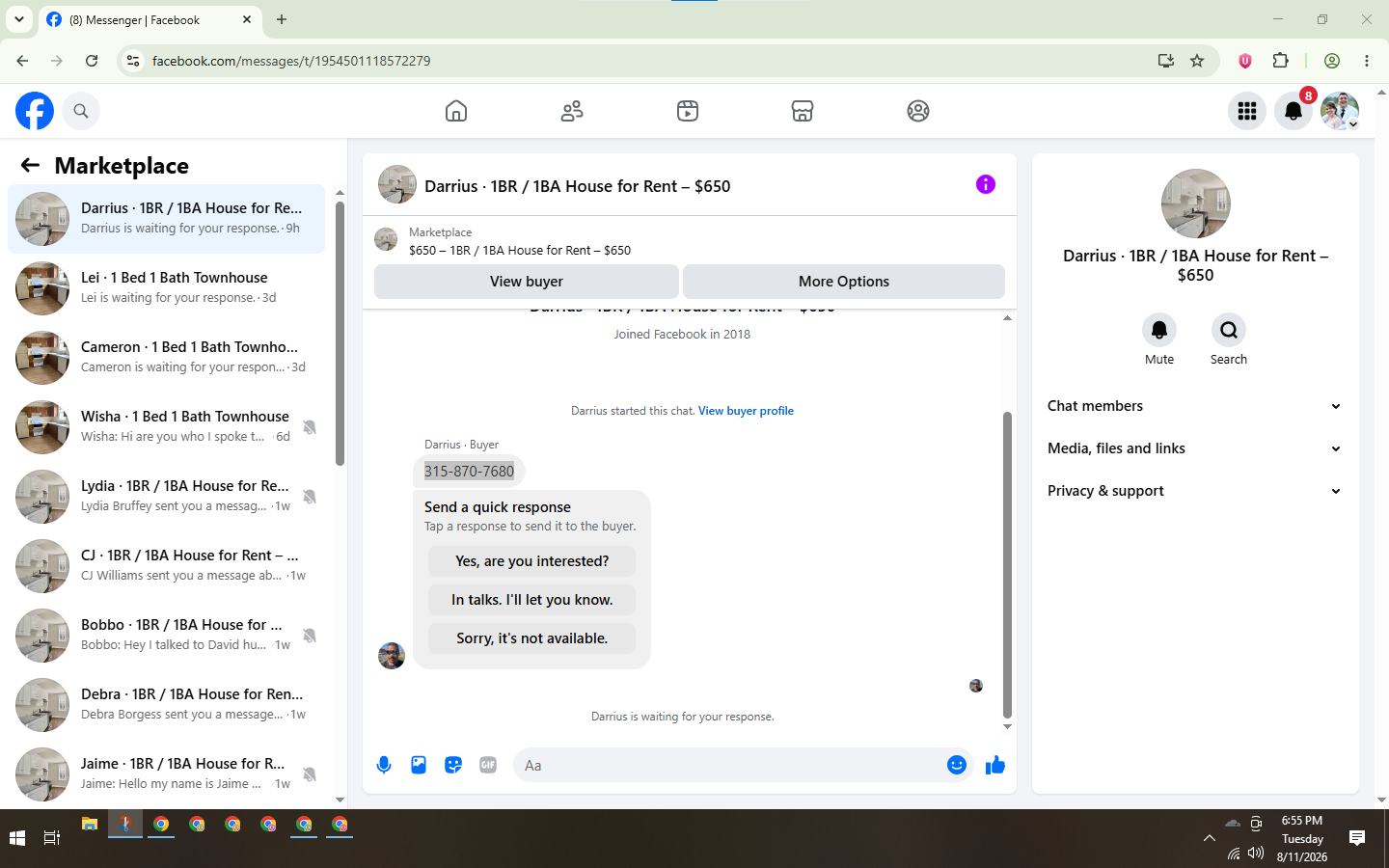
Task: Open File Explorer from taskbar
Action: tap(90, 825)
